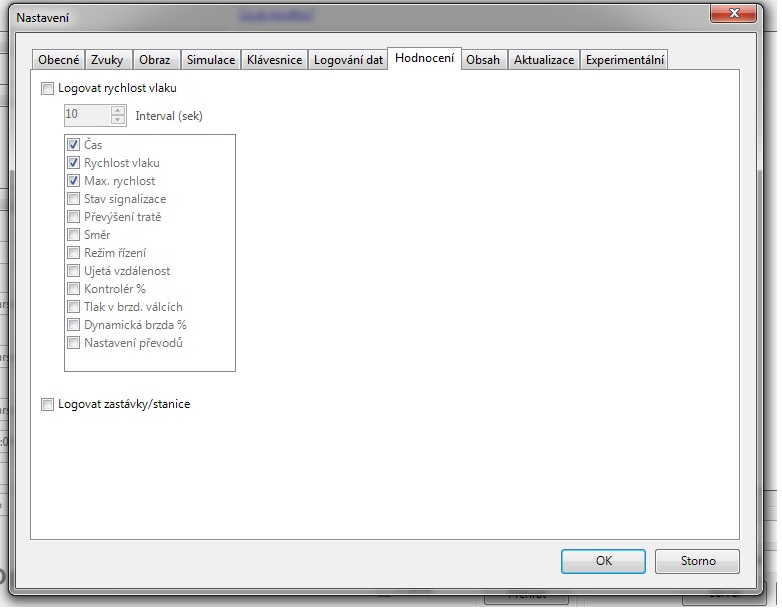
Task: Open the Obsah tab
Action: tap(484, 60)
